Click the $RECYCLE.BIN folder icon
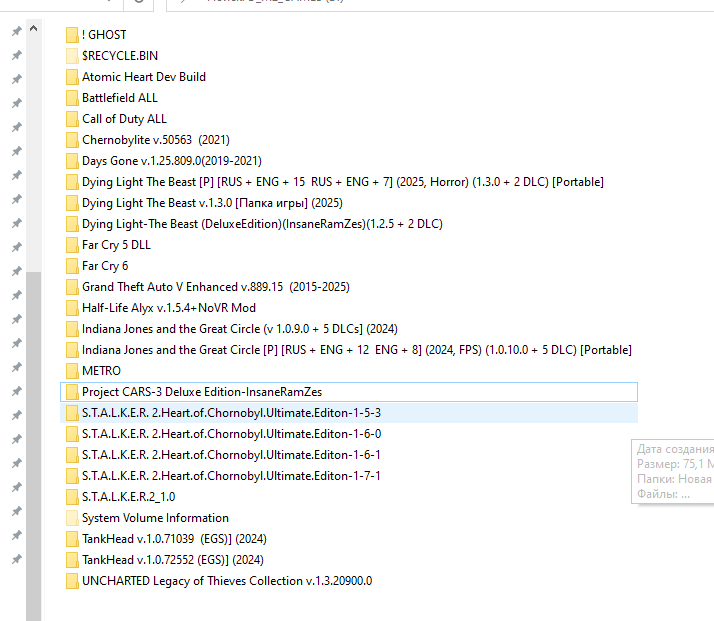714x621 pixels. pos(72,56)
